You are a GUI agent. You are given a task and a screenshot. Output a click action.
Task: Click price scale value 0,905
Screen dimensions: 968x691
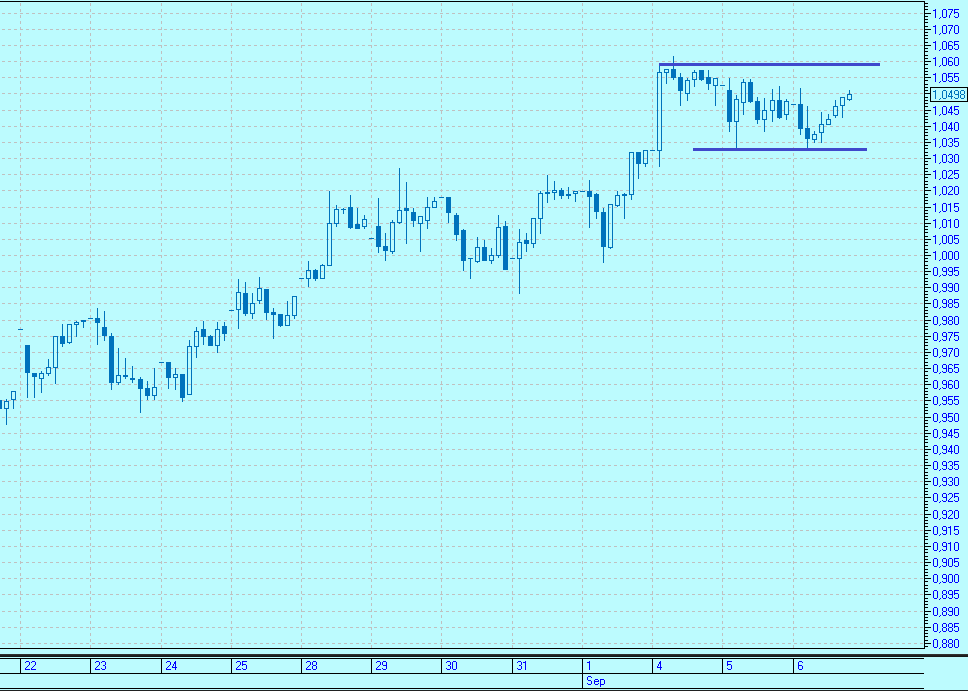[x=946, y=563]
